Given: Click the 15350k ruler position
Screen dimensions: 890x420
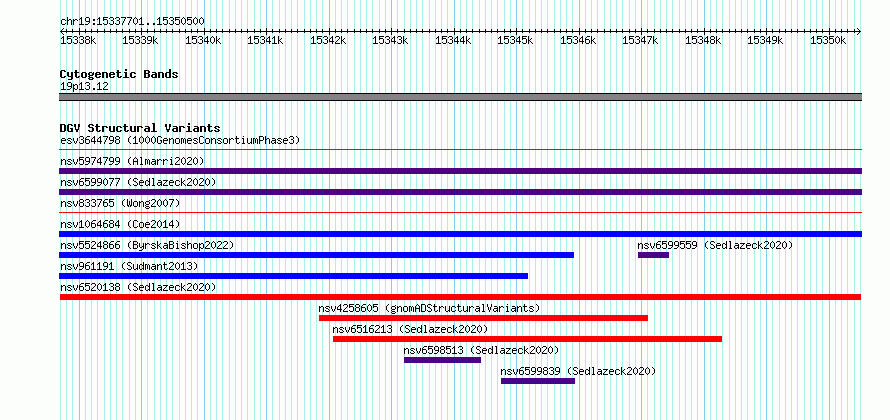Looking at the screenshot, I should click(x=828, y=40).
